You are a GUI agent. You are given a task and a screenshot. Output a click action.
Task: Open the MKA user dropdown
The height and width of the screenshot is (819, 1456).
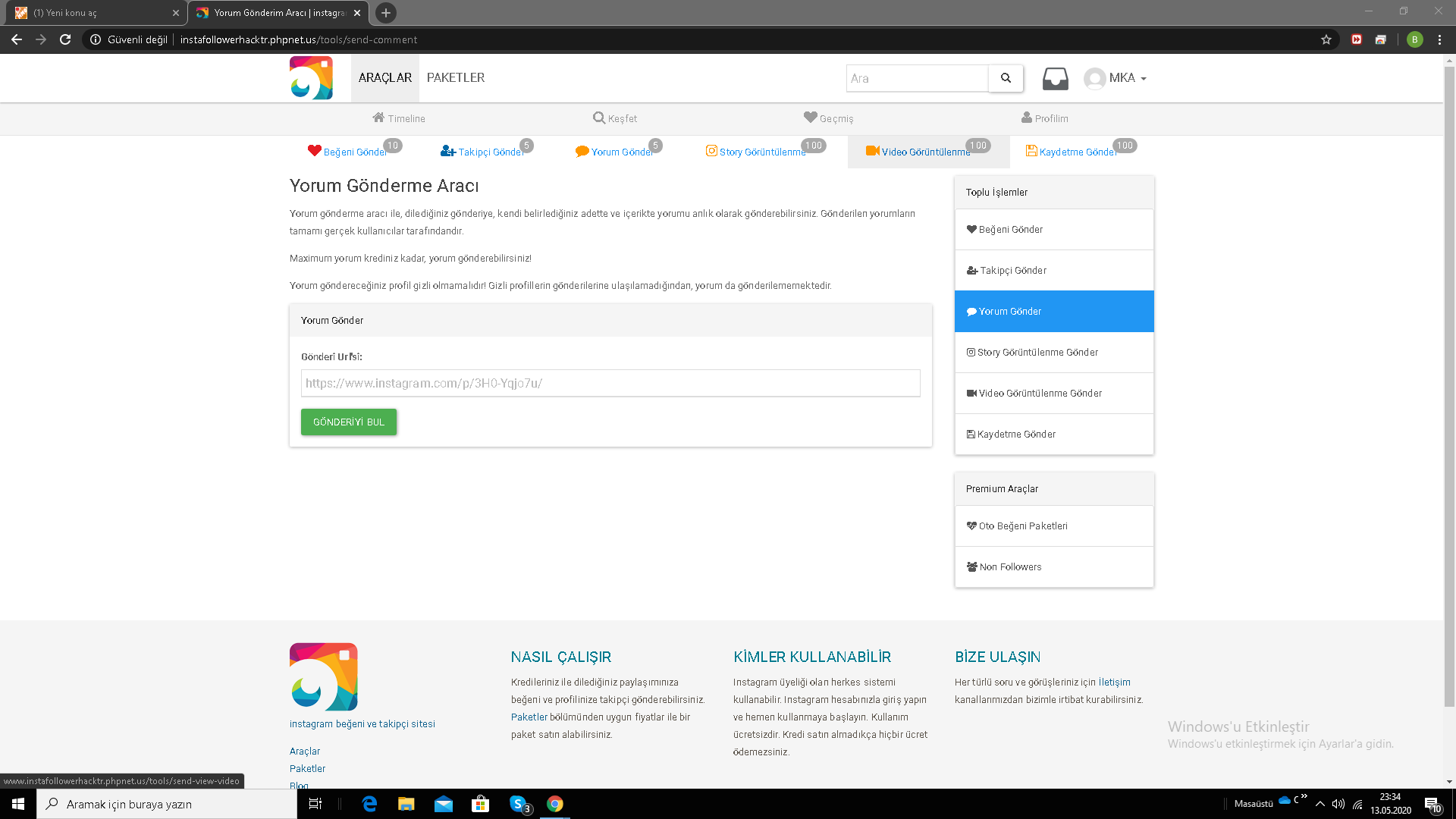(1116, 78)
